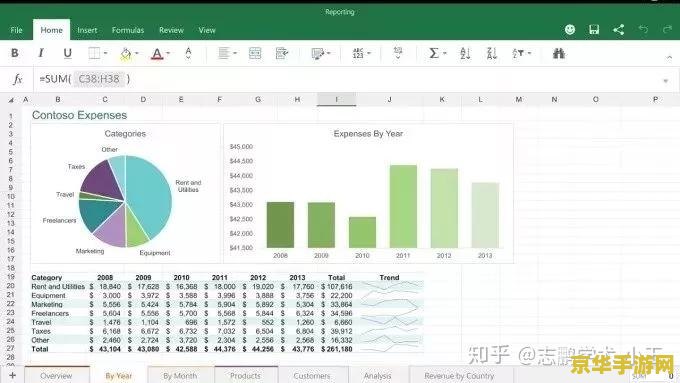Viewport: 680px width, 383px height.
Task: Expand fill color dropdown arrow
Action: [137, 53]
